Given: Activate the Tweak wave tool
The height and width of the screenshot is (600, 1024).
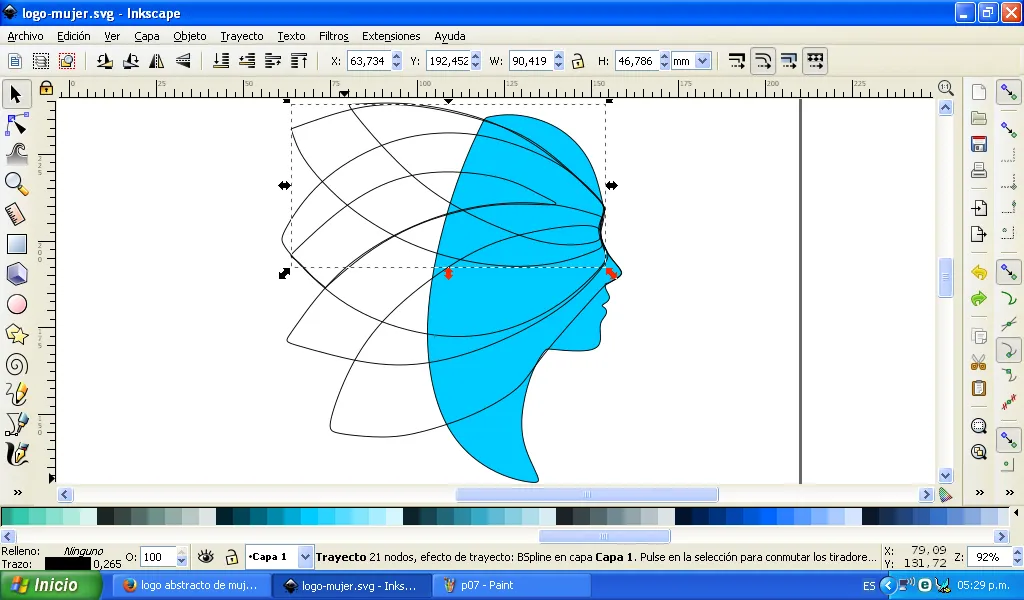Looking at the screenshot, I should (16, 154).
